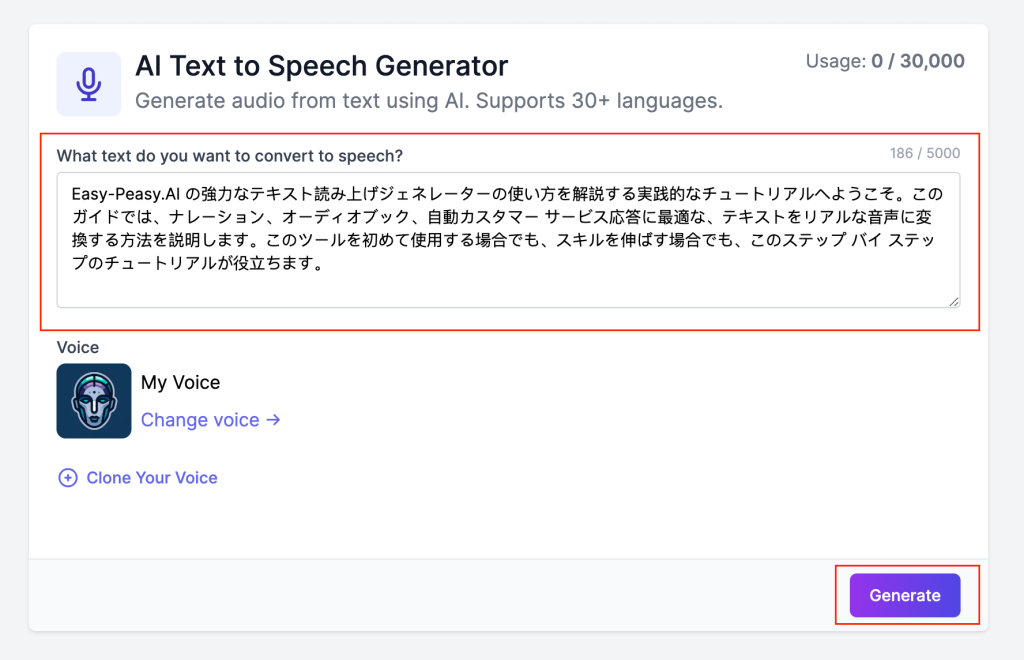Click the microphone icon beside the title
Screen dimensions: 1024x660
(x=89, y=84)
